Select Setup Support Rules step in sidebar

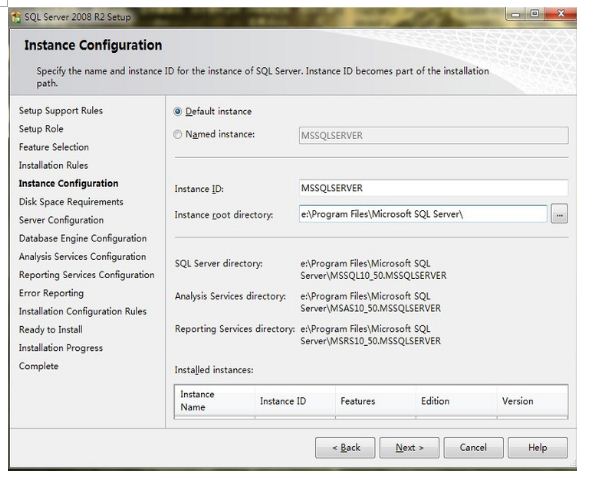pos(61,111)
